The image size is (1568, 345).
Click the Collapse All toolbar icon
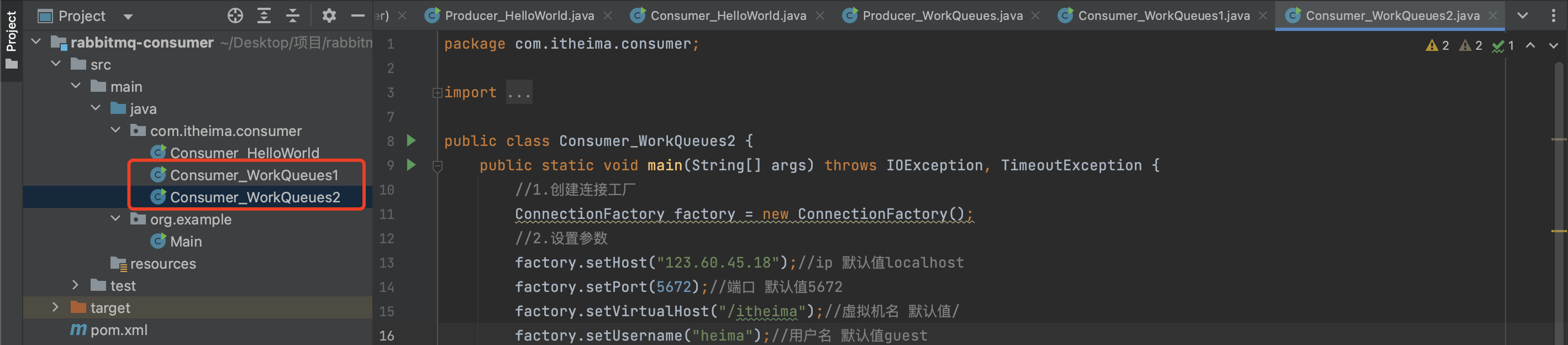(x=293, y=16)
